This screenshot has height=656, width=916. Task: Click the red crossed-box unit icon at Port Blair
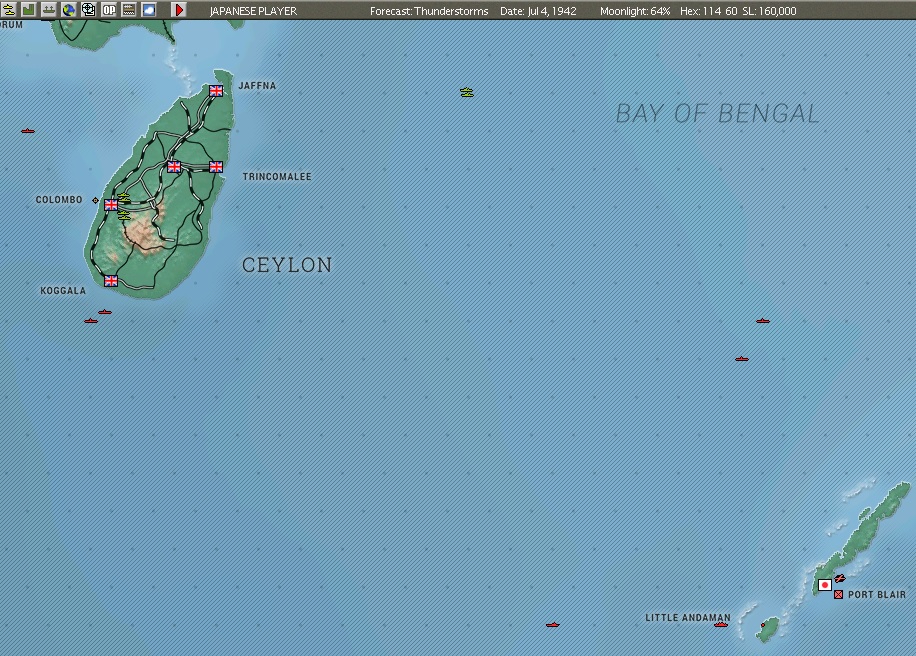[x=838, y=594]
